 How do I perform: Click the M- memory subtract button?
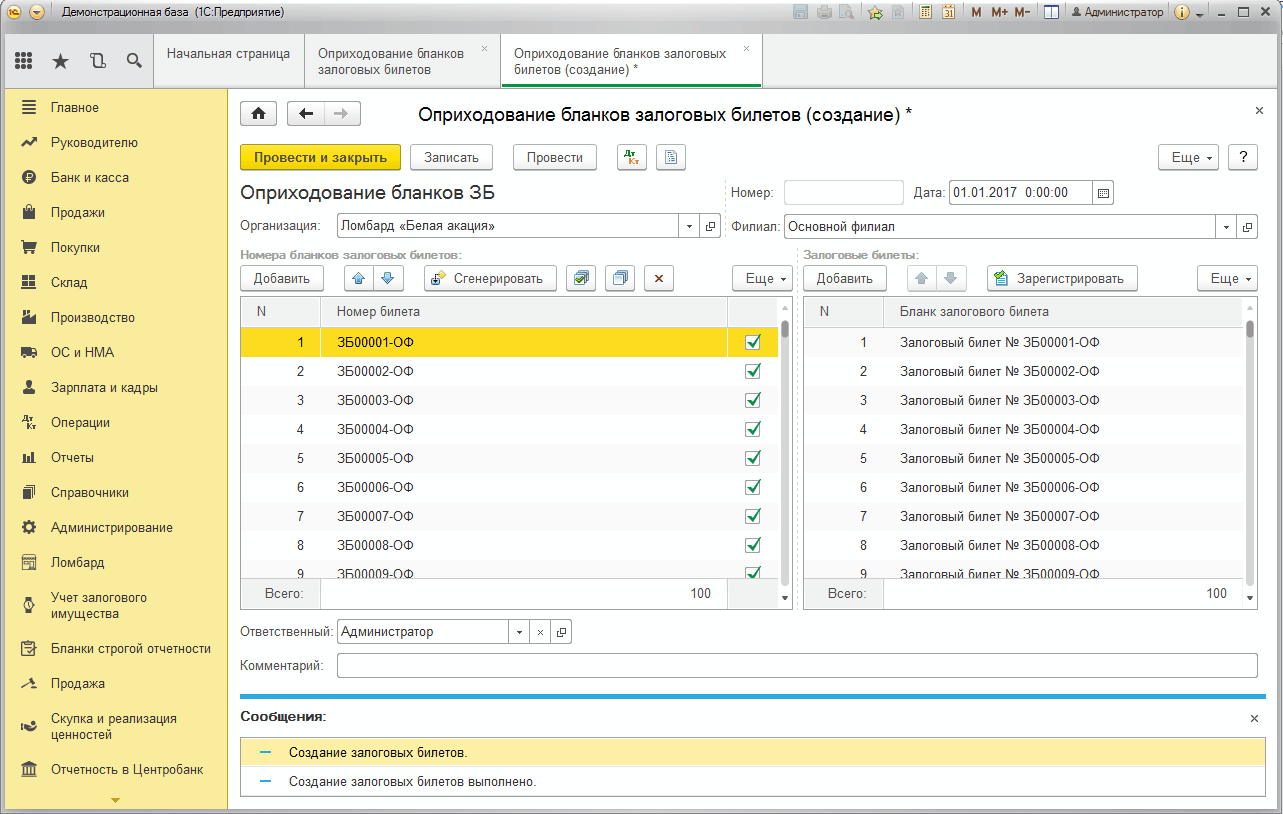coord(1022,12)
